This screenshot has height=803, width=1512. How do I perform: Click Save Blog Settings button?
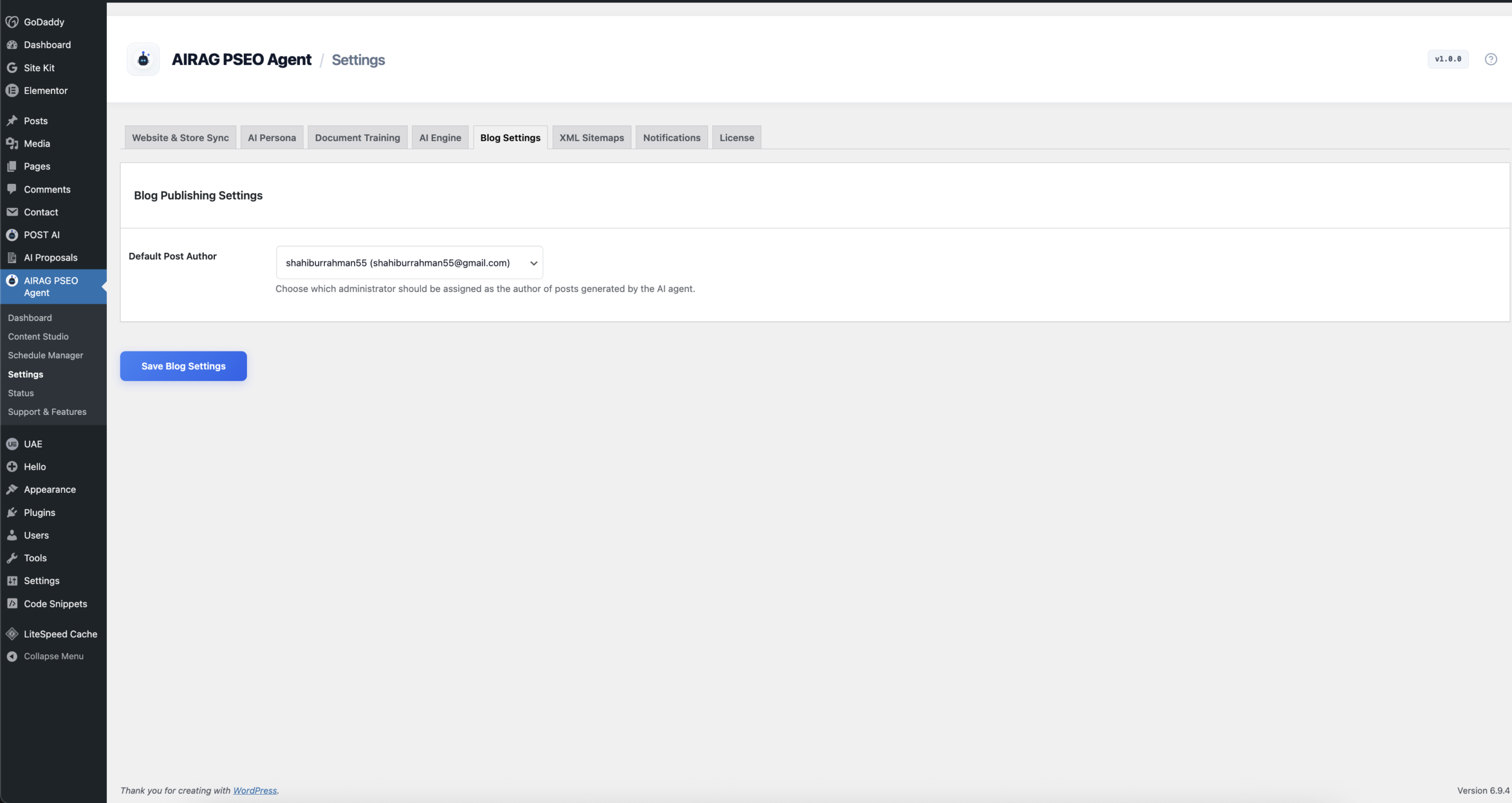click(184, 366)
